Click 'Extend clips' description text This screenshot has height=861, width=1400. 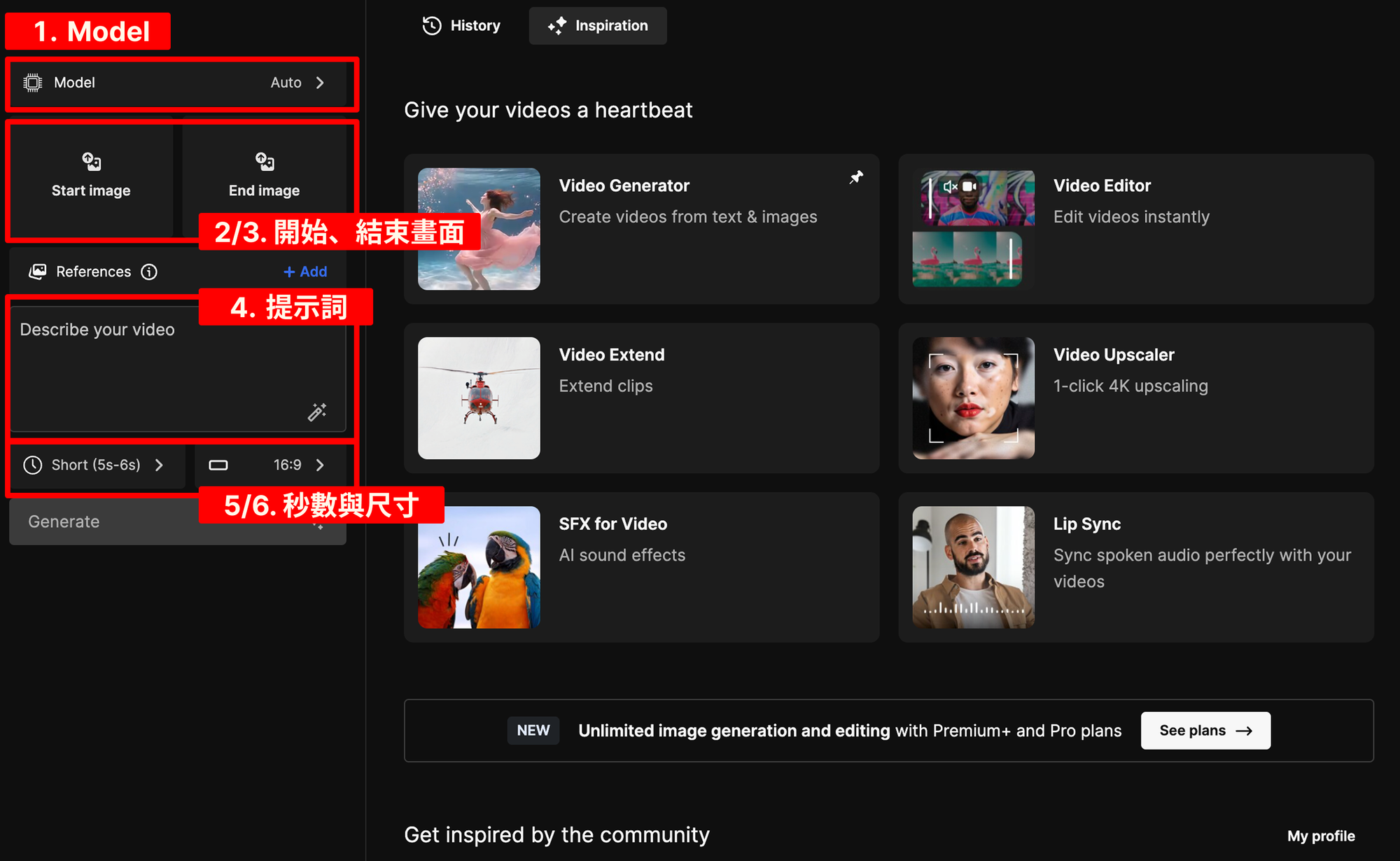coord(605,386)
